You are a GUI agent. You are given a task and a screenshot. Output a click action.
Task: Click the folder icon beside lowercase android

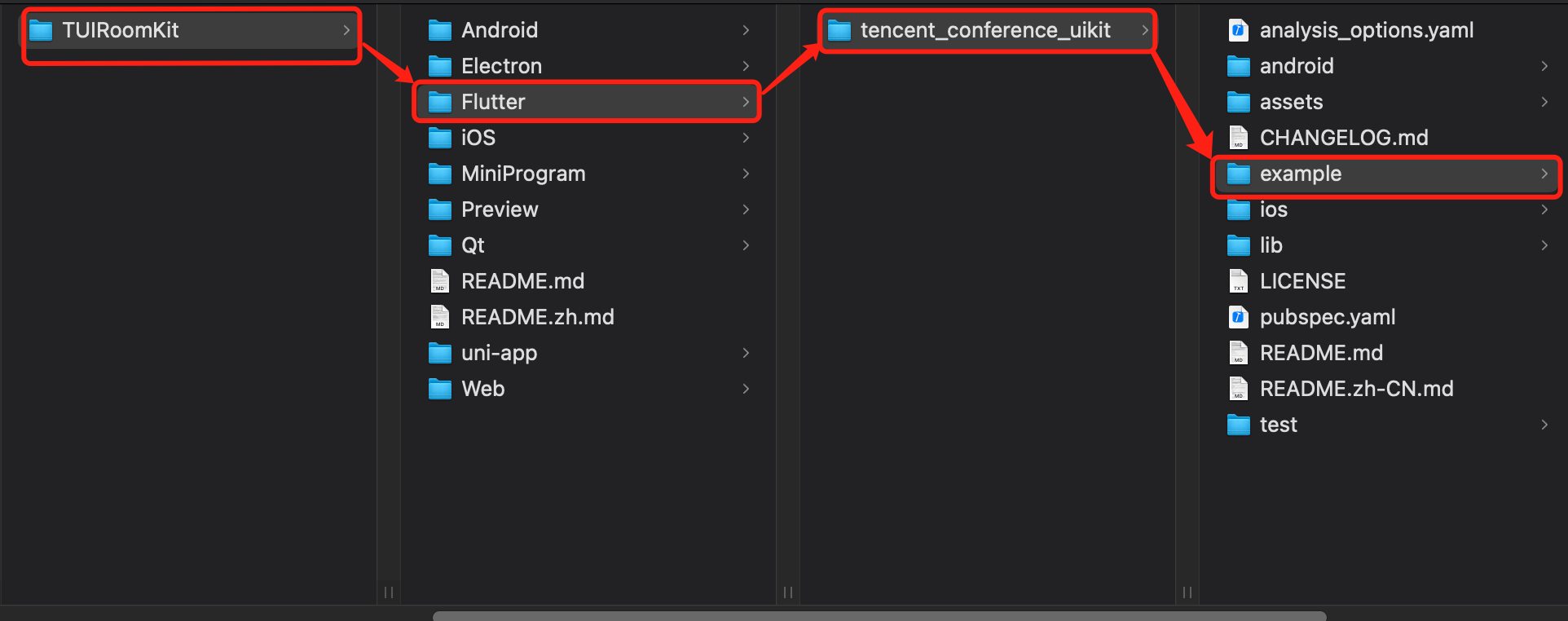[x=1239, y=66]
